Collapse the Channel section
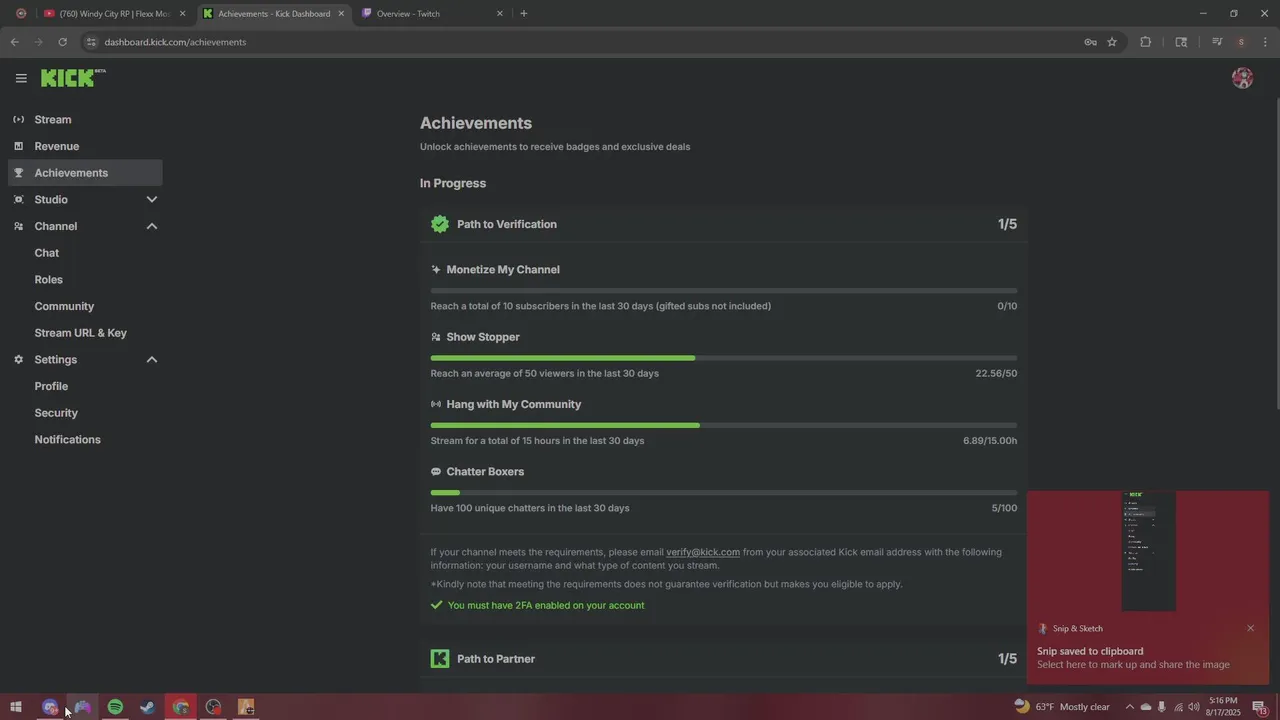 152,226
